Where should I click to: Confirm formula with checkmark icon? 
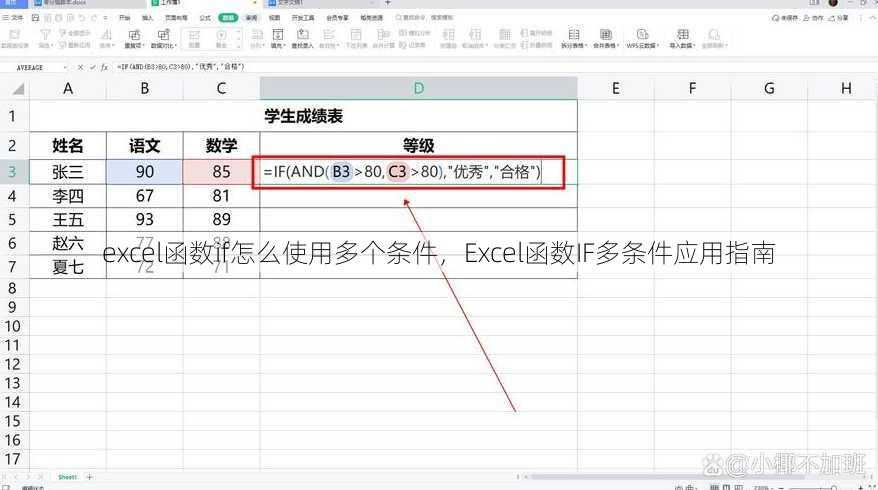[x=92, y=67]
